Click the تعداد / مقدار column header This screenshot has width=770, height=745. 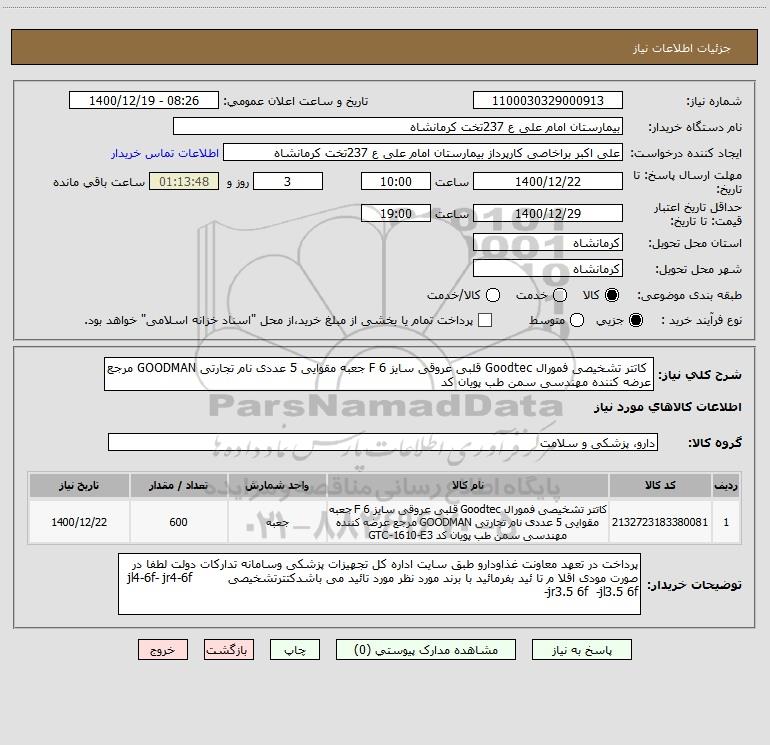tap(178, 485)
